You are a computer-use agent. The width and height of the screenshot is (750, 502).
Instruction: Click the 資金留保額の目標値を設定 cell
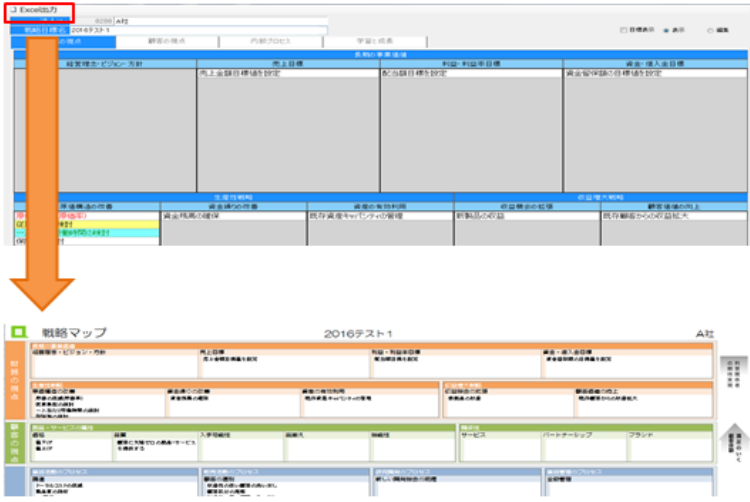[x=606, y=73]
